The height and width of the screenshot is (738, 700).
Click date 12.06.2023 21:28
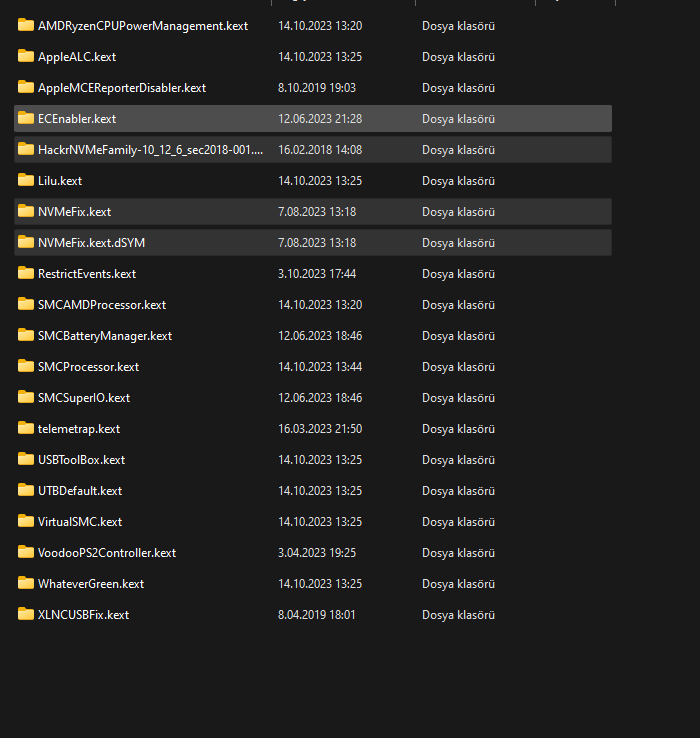pyautogui.click(x=320, y=119)
